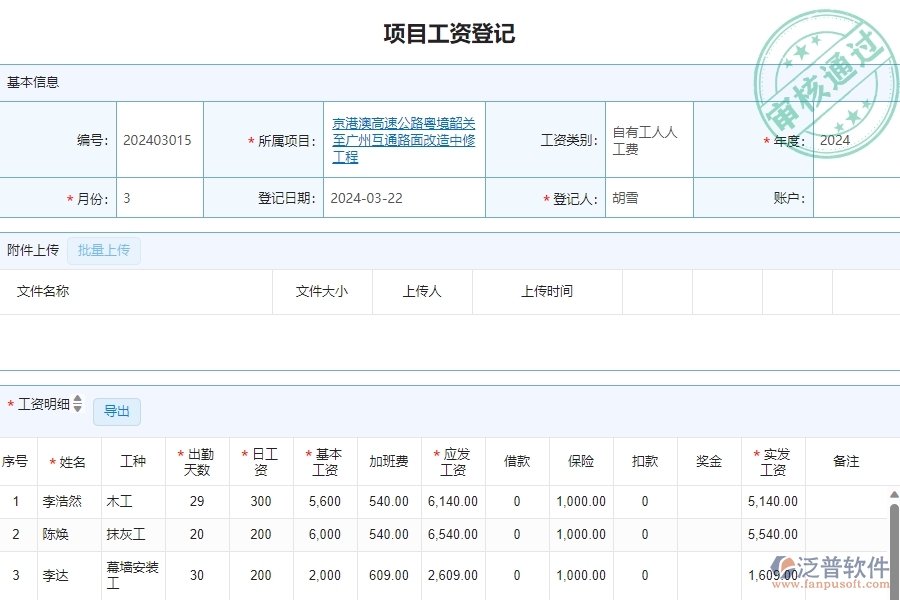Sort by the 实发工资 column header
The height and width of the screenshot is (600, 900).
pos(772,461)
